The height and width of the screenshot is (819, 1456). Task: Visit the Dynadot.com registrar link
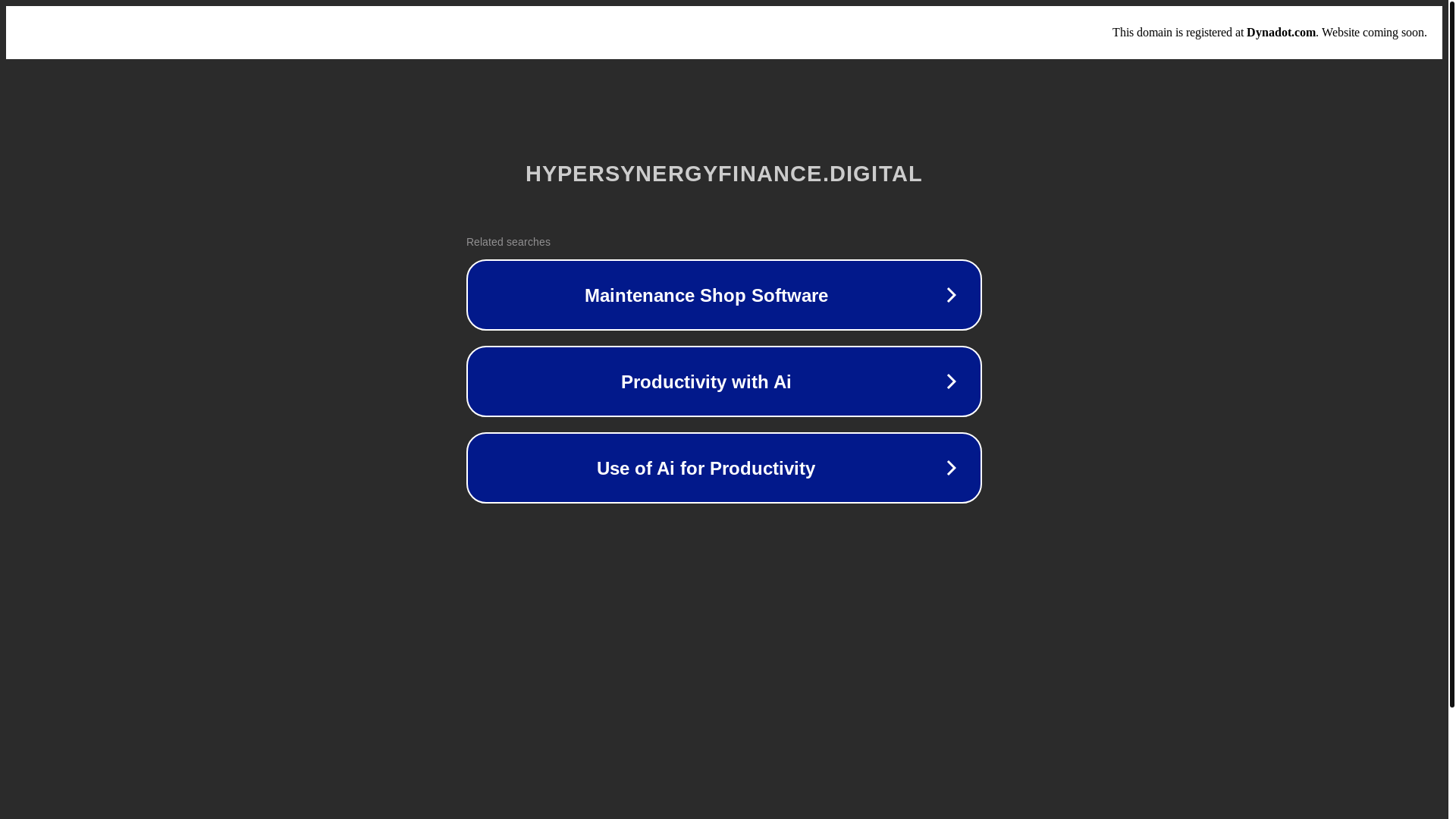(1281, 33)
